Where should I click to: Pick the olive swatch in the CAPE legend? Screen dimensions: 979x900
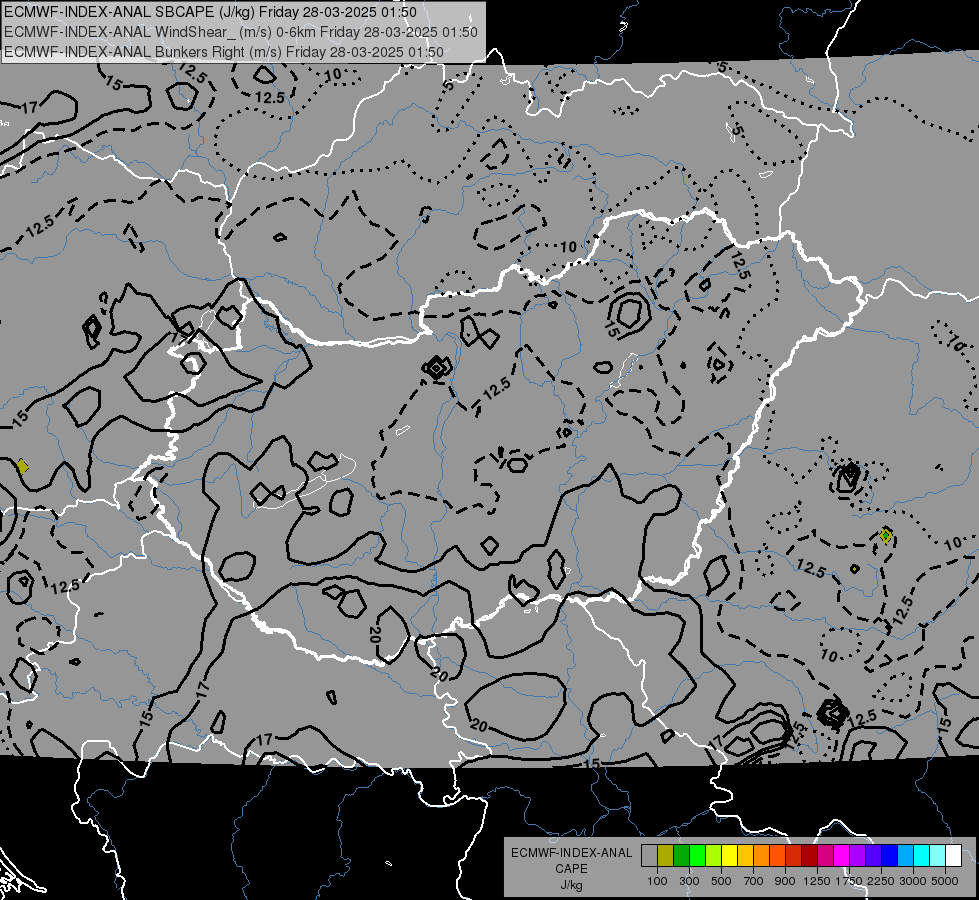(665, 856)
